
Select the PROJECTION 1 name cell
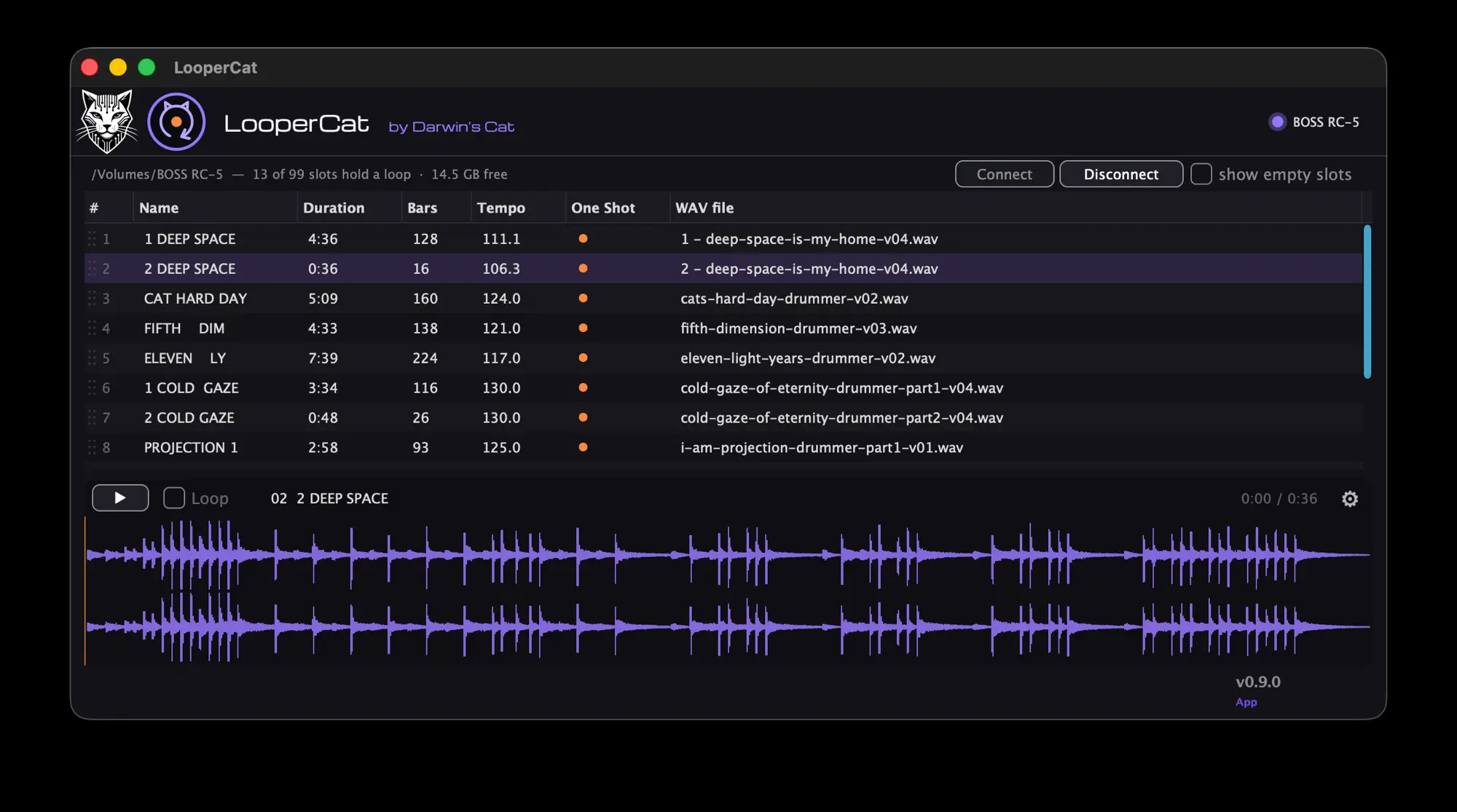click(191, 448)
